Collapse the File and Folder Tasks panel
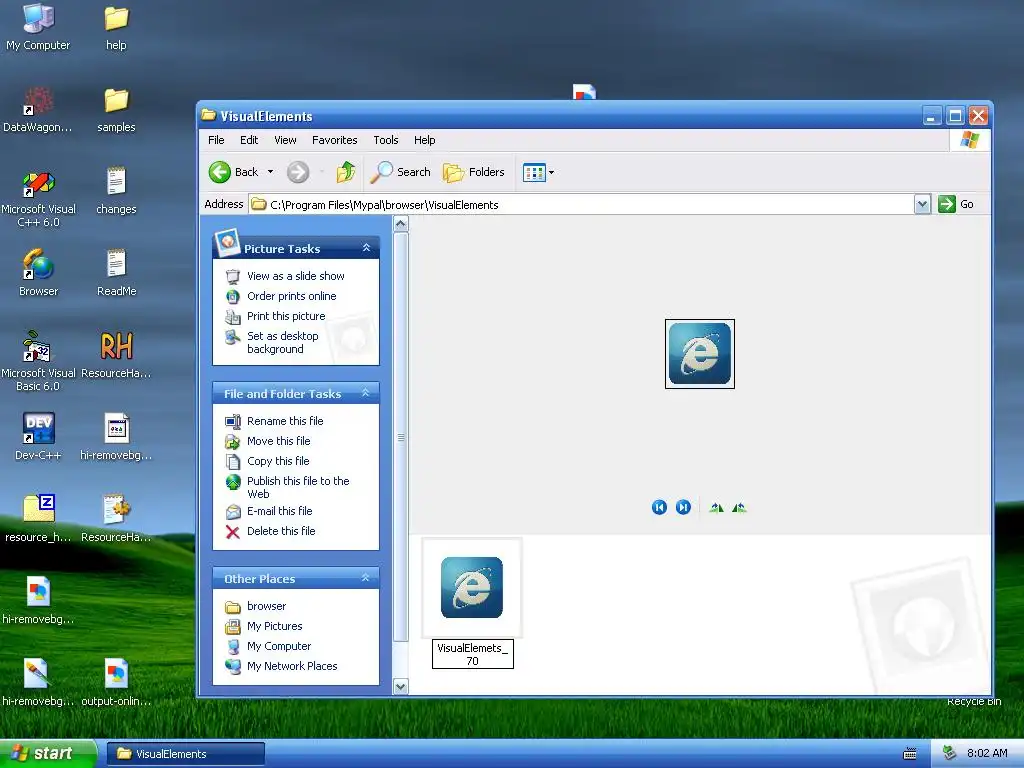This screenshot has height=768, width=1024. [x=366, y=393]
